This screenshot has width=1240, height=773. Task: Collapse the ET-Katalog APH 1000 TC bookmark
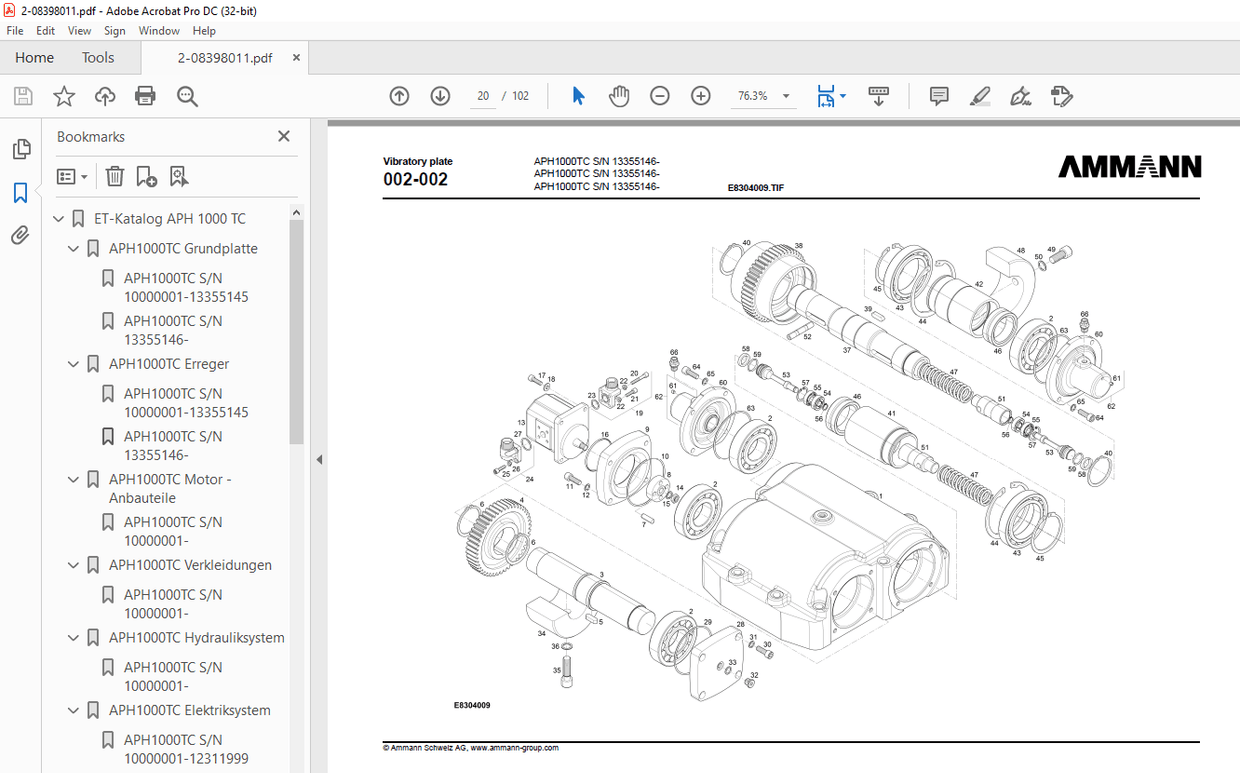[57, 218]
